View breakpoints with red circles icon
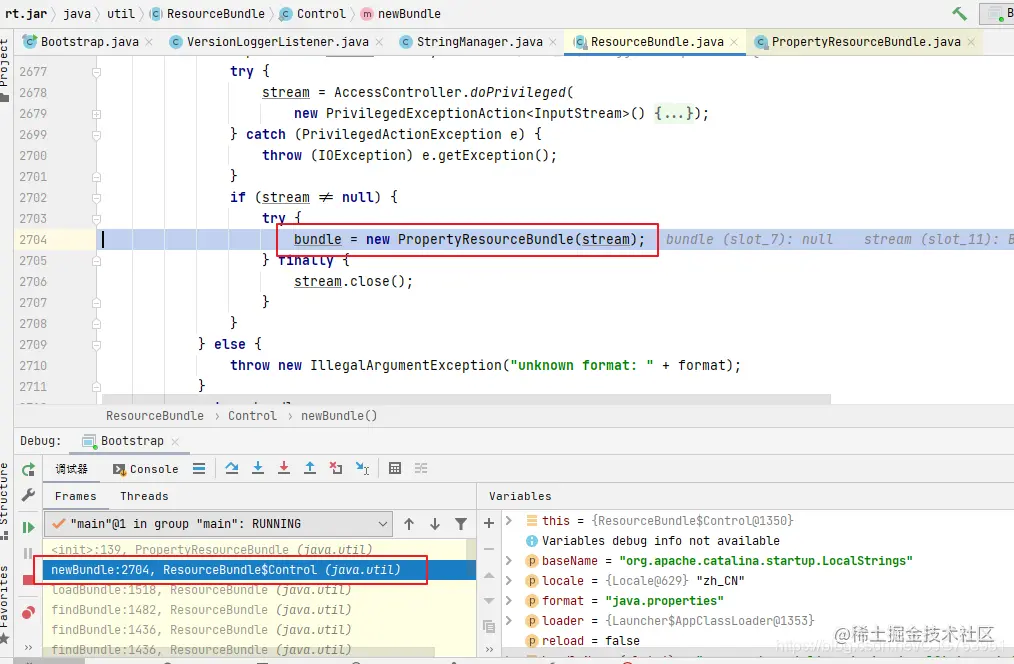This screenshot has height=664, width=1014. (28, 612)
